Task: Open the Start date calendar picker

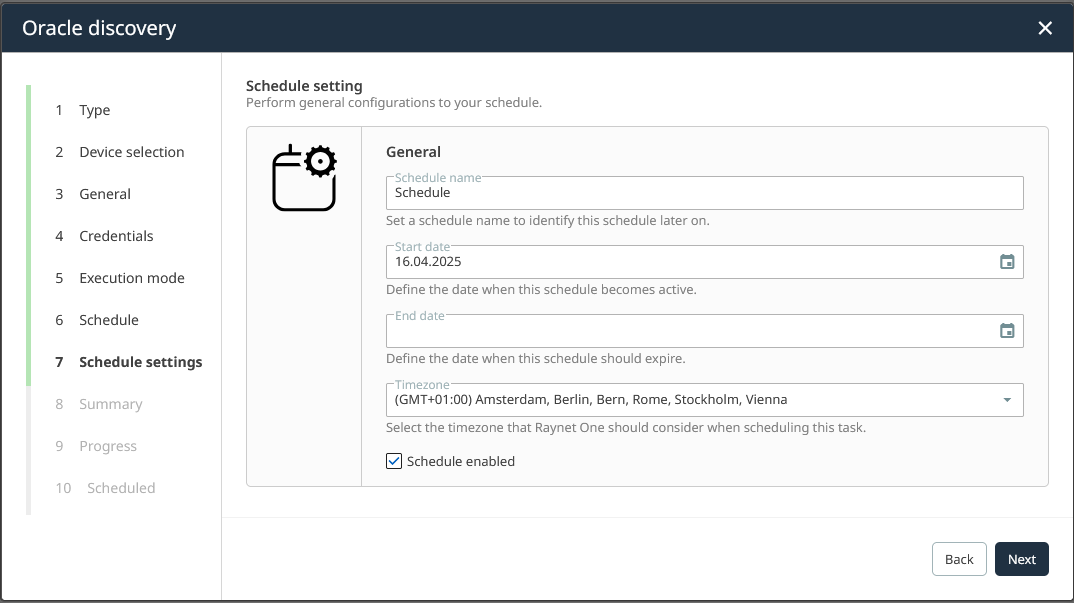Action: point(1007,262)
